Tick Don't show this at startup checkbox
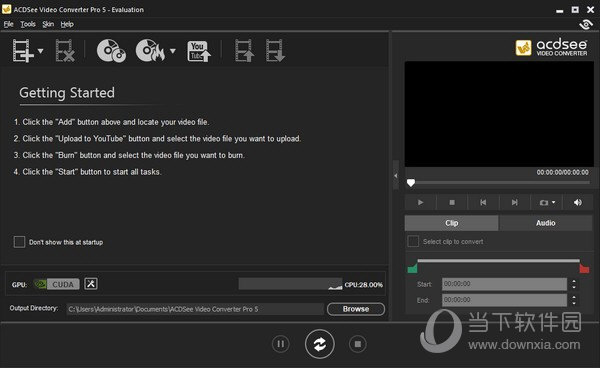 [x=19, y=242]
